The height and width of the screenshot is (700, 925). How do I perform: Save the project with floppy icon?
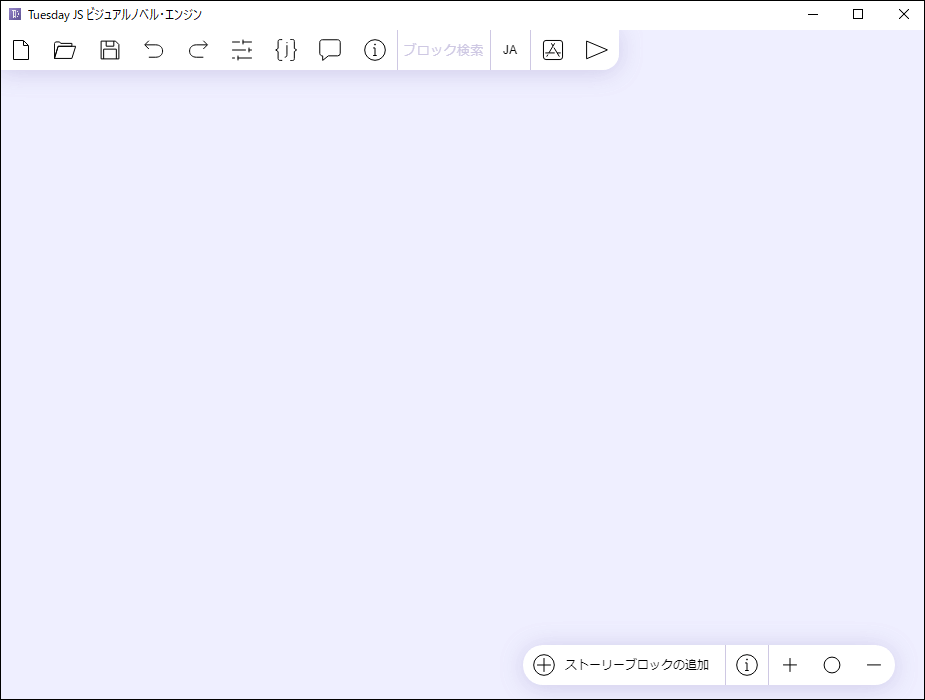[x=110, y=50]
